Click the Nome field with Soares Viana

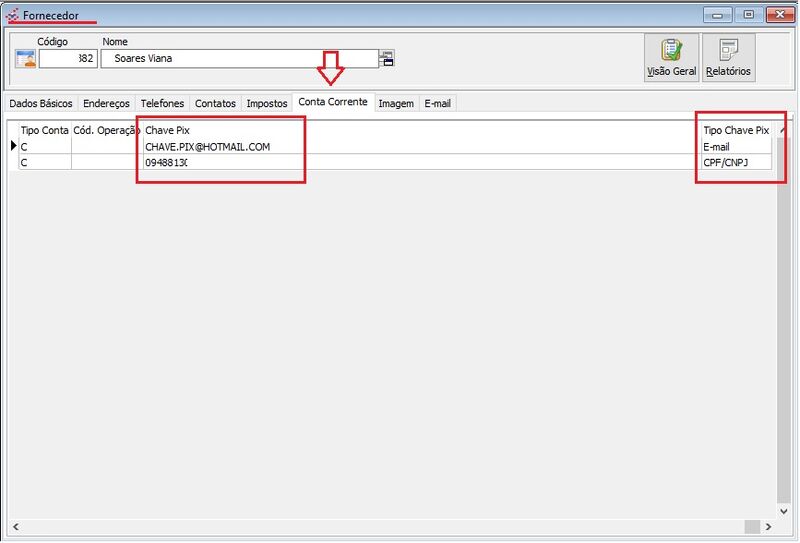click(240, 59)
